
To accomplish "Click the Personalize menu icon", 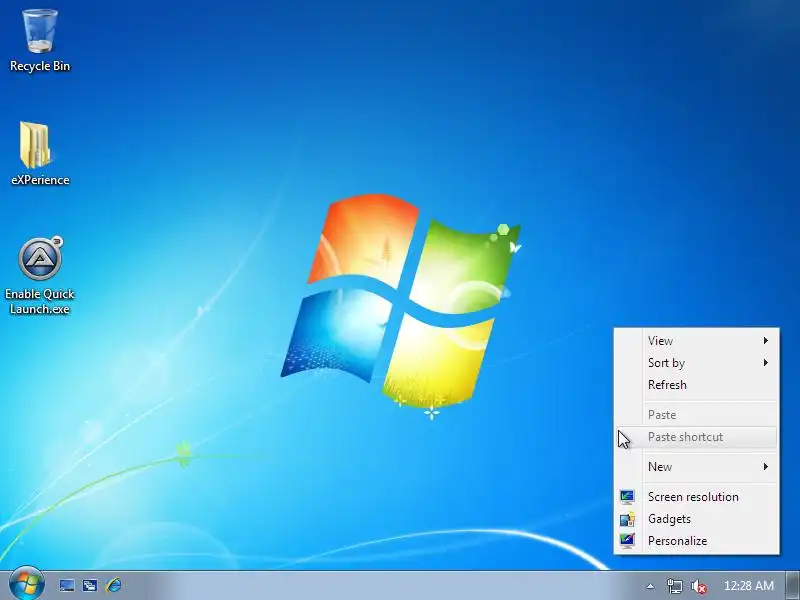I will (627, 541).
